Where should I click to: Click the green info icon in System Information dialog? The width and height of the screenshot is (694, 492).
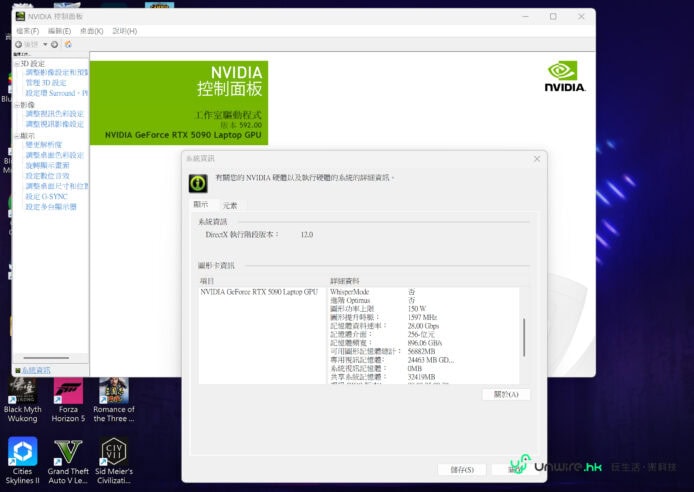coord(198,183)
